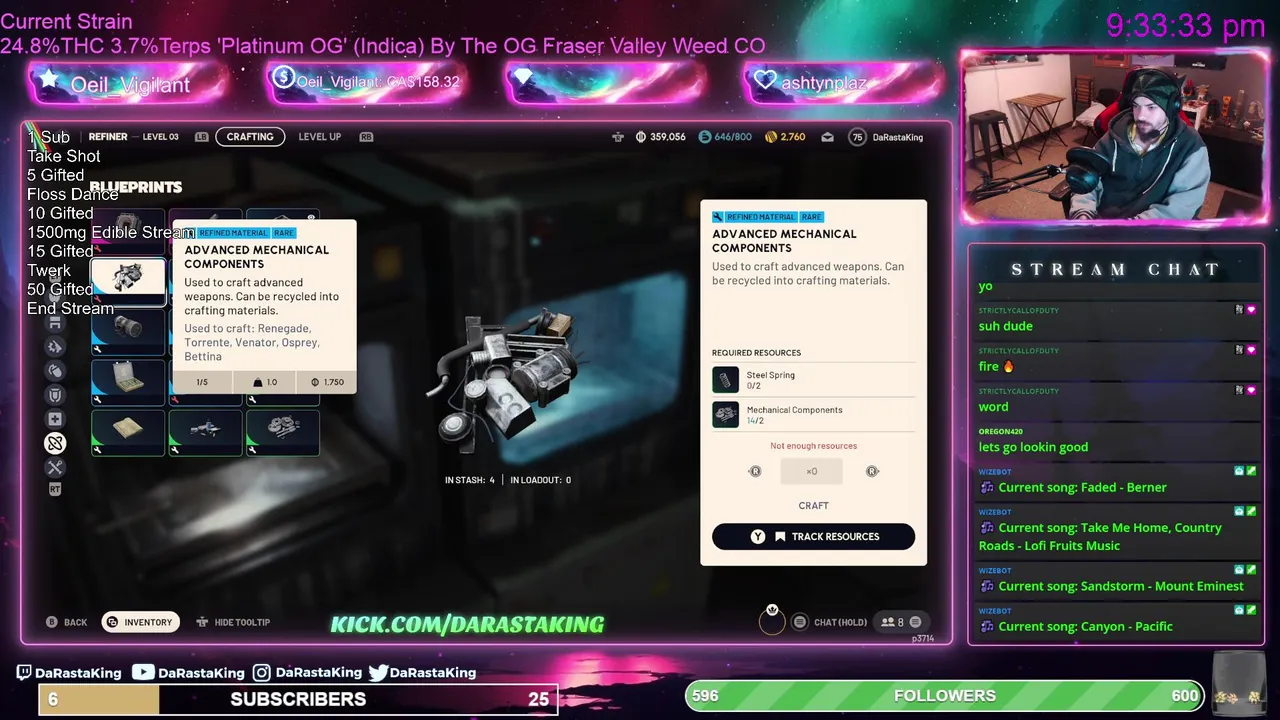Click the RB bumper prompt icon

(x=366, y=137)
